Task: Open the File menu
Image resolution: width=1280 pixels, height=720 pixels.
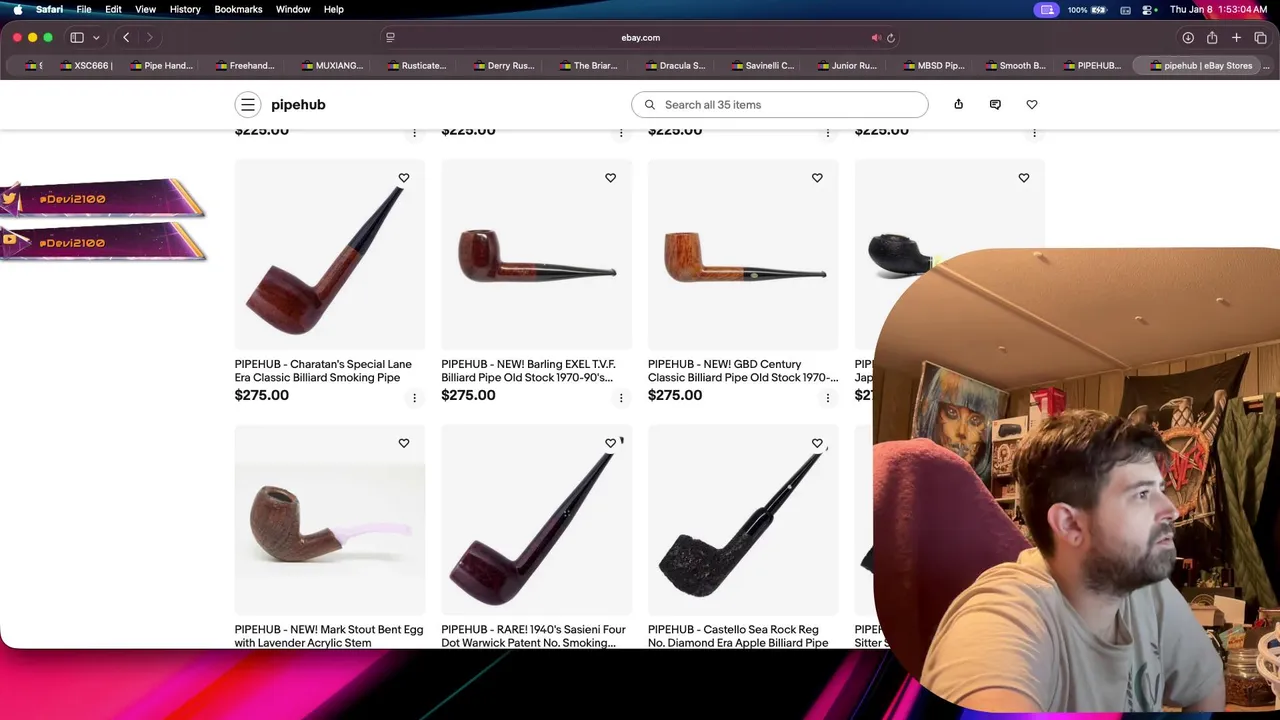Action: click(x=84, y=9)
